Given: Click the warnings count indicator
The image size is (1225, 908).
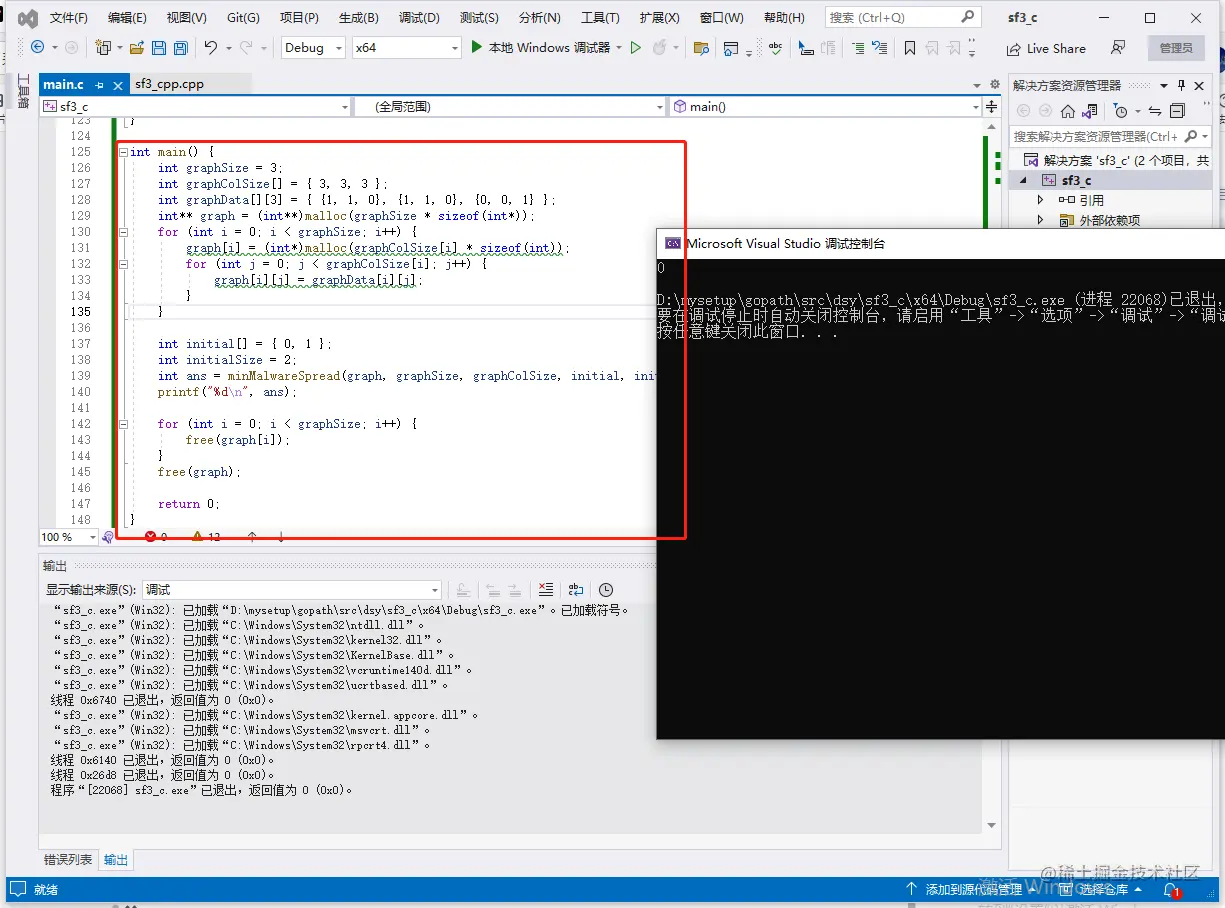Looking at the screenshot, I should (207, 537).
